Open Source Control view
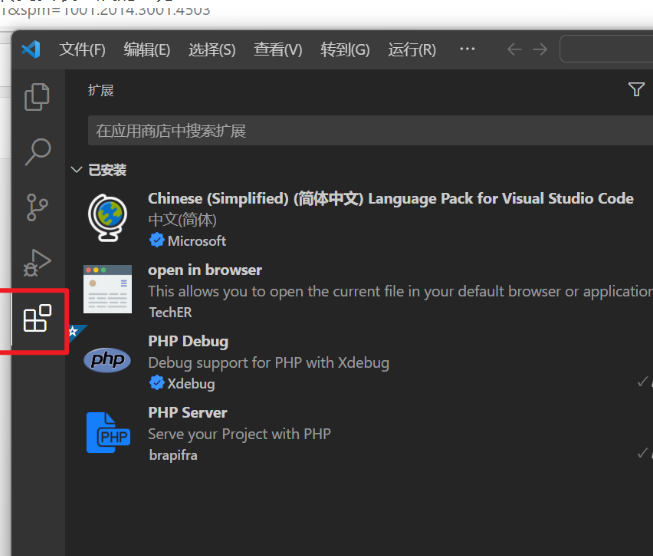The width and height of the screenshot is (653, 556). point(38,207)
